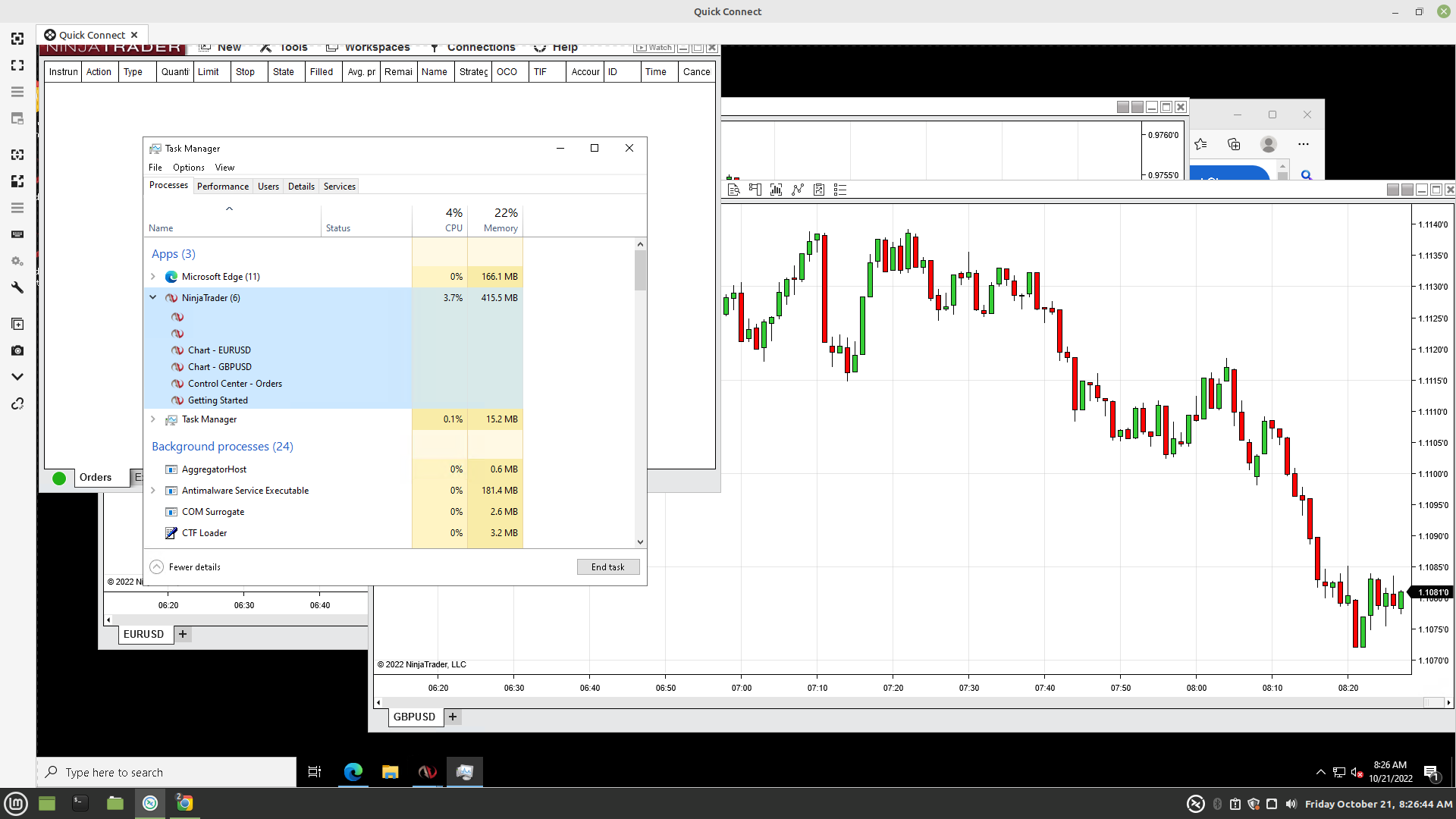The image size is (1456, 819).
Task: Click the Edge Collections icon
Action: tap(1234, 144)
